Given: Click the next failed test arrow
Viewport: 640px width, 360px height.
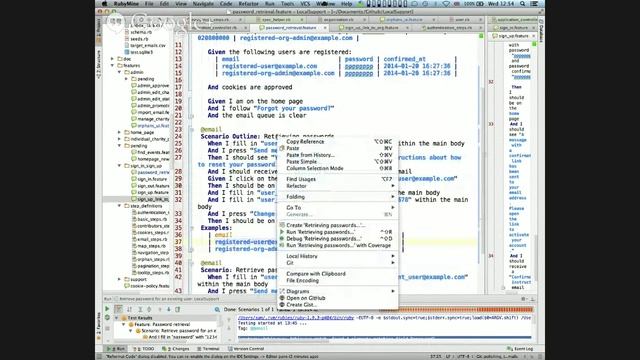Looking at the screenshot, I should click(x=168, y=309).
